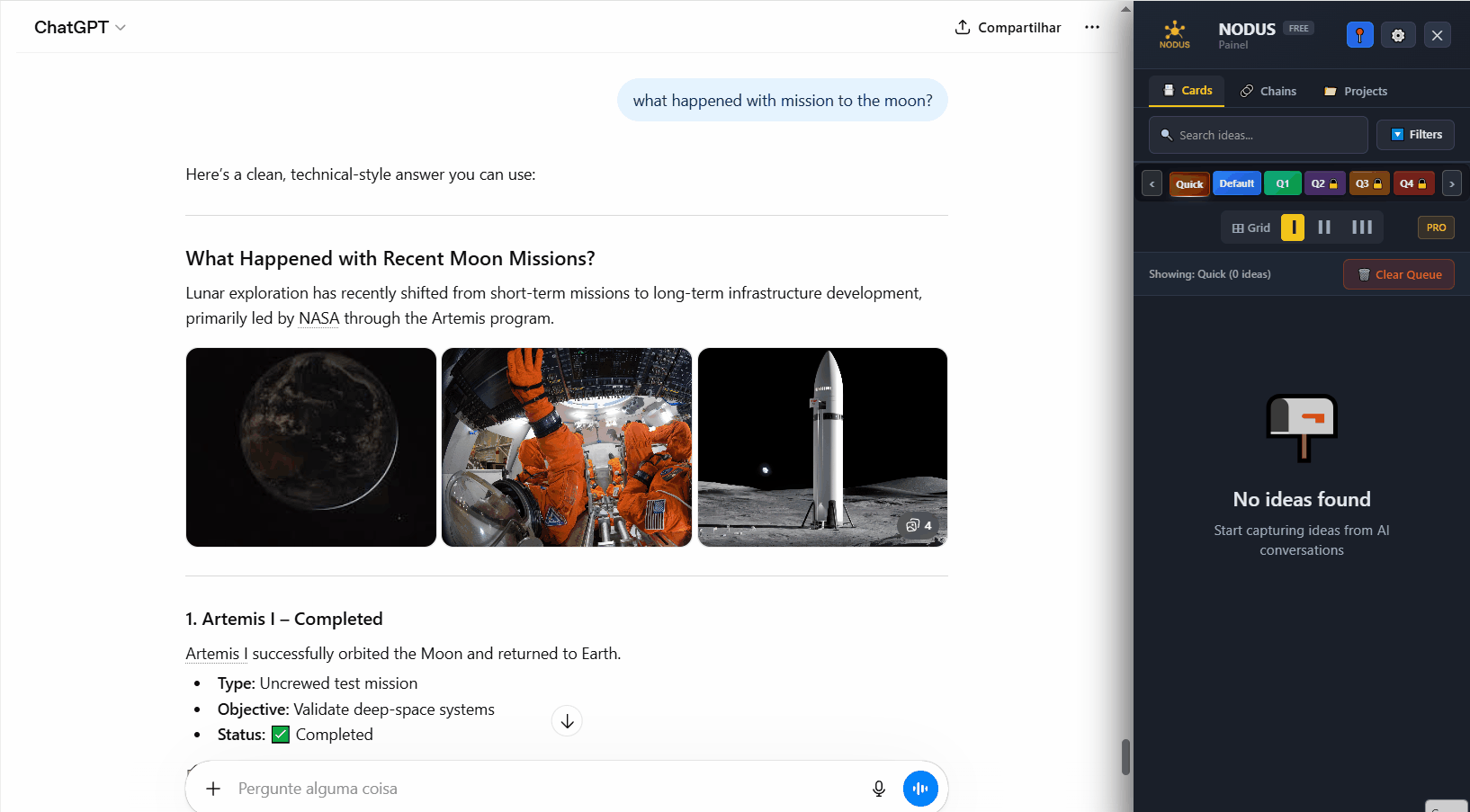
Task: Open the attachment plus icon in ChatGPT composer
Action: click(212, 789)
